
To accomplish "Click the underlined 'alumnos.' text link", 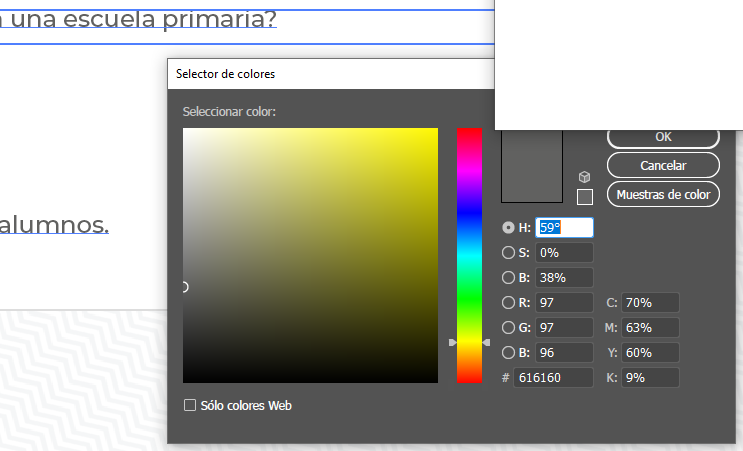I will click(x=54, y=225).
